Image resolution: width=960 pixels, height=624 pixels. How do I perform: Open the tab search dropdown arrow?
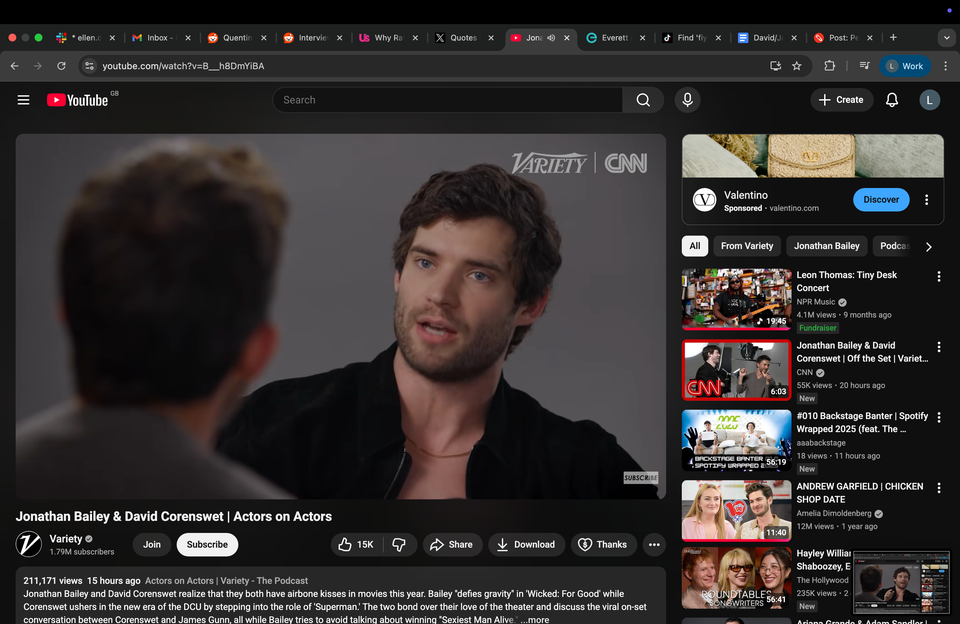pos(946,37)
